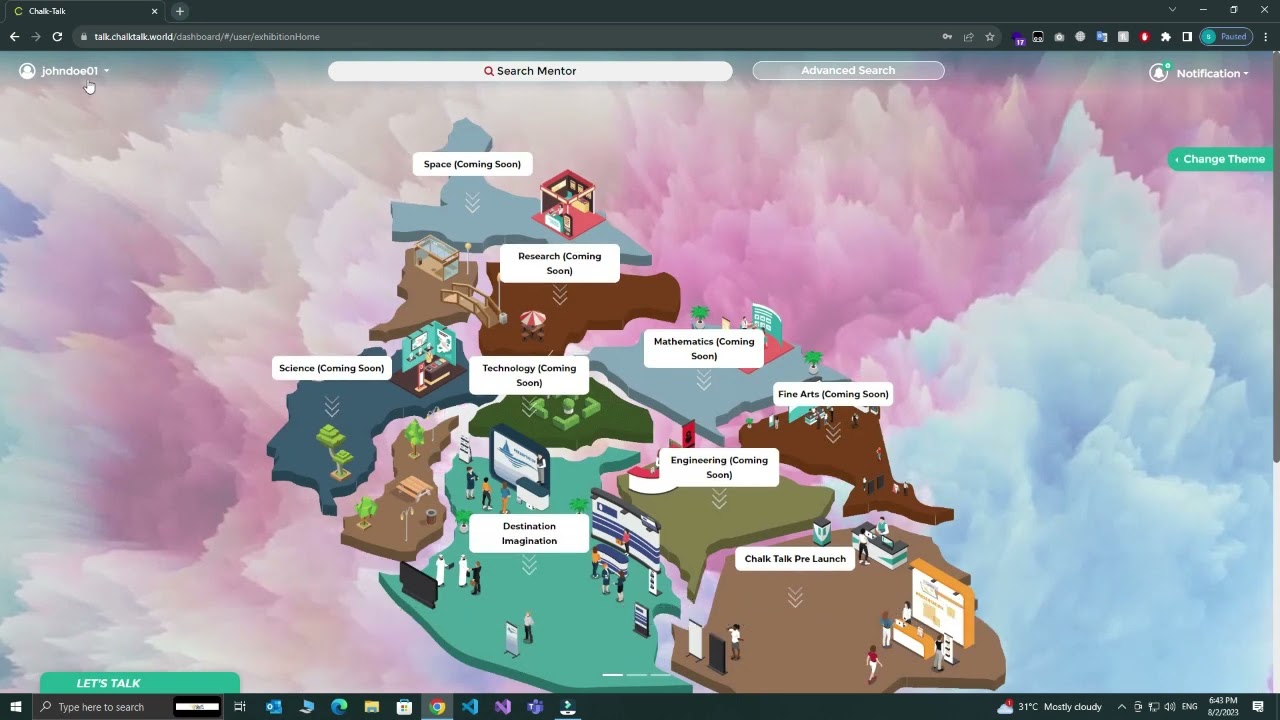
Task: Open Outlook from the taskbar
Action: click(274, 707)
